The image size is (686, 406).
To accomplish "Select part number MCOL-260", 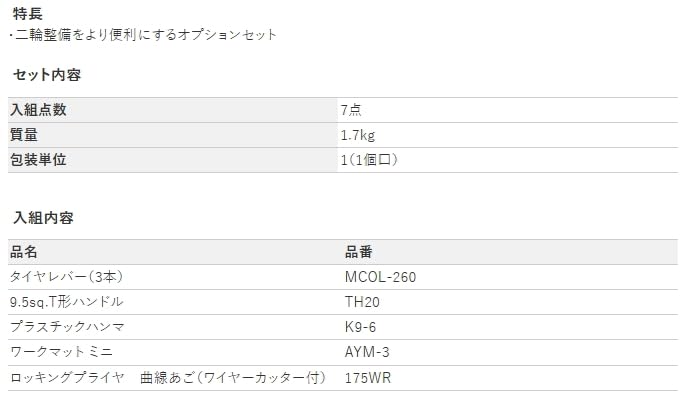I will (381, 277).
